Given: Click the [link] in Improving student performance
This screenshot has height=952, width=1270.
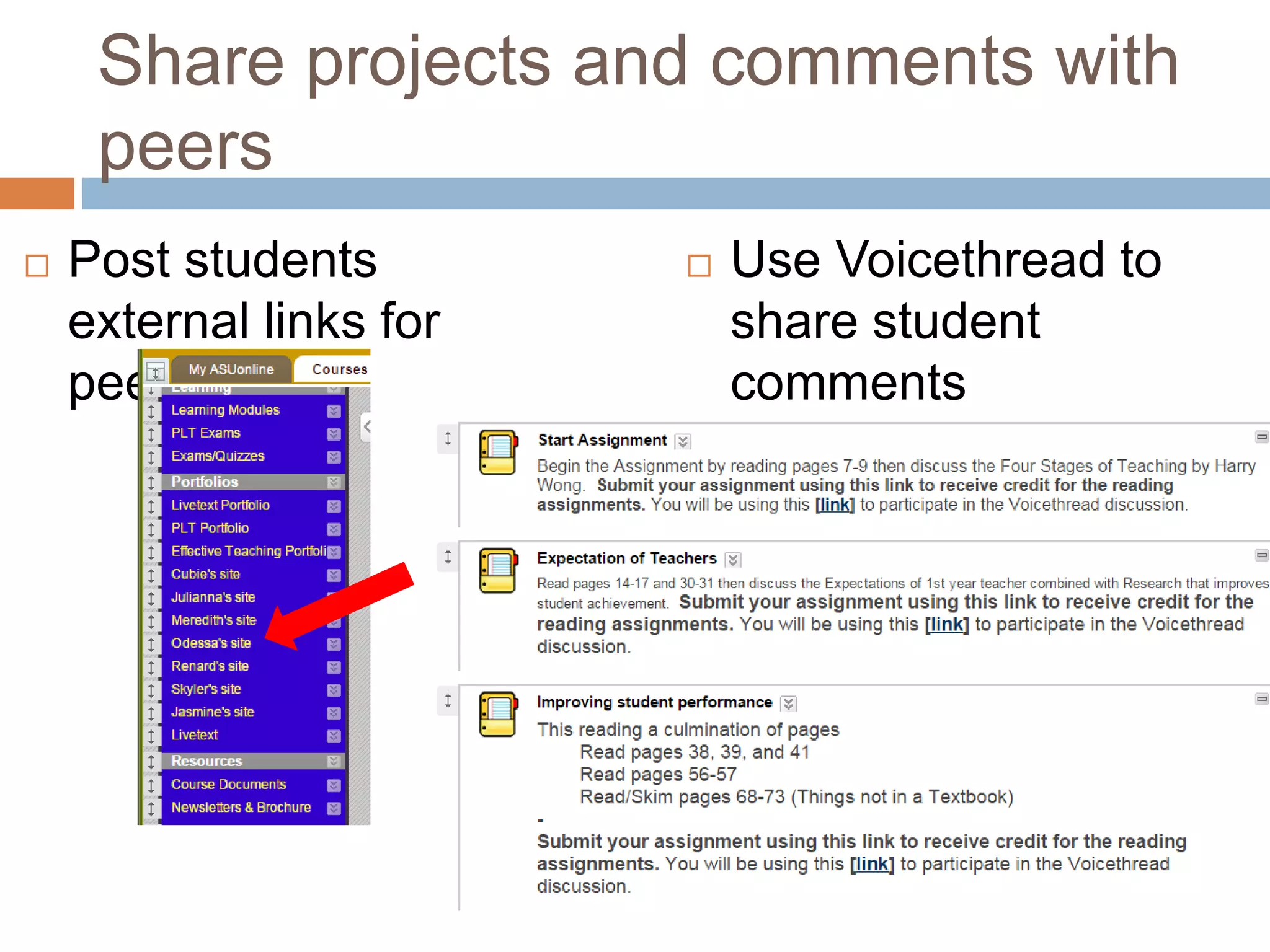Looking at the screenshot, I should click(x=872, y=864).
